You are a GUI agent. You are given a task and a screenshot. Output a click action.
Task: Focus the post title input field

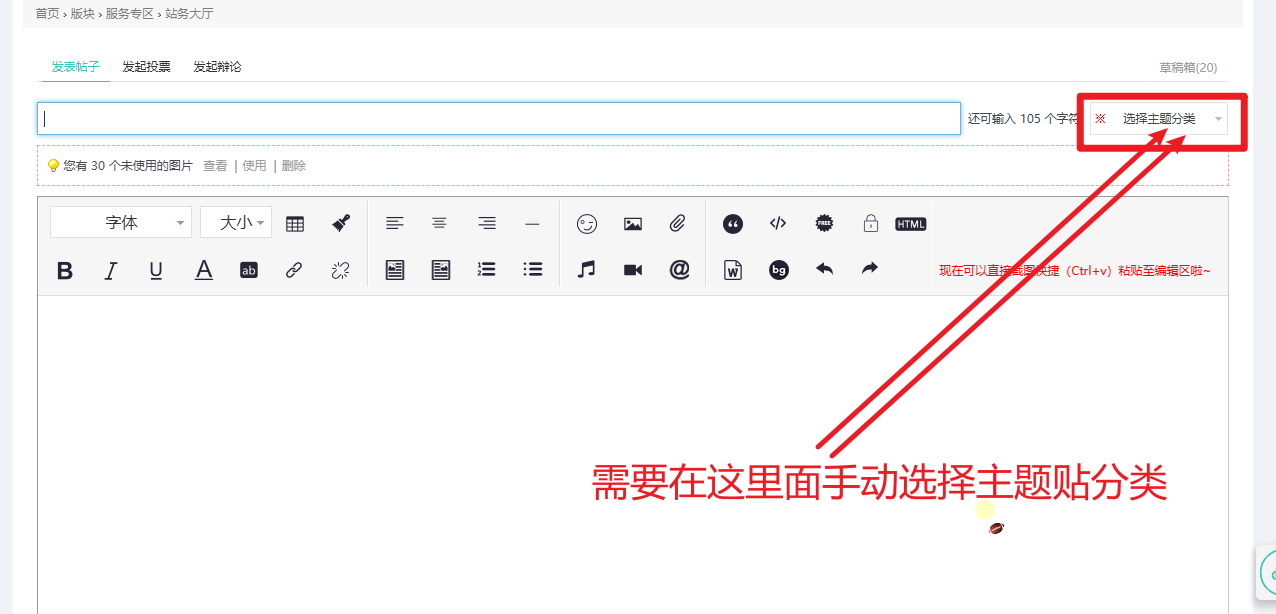pos(499,118)
